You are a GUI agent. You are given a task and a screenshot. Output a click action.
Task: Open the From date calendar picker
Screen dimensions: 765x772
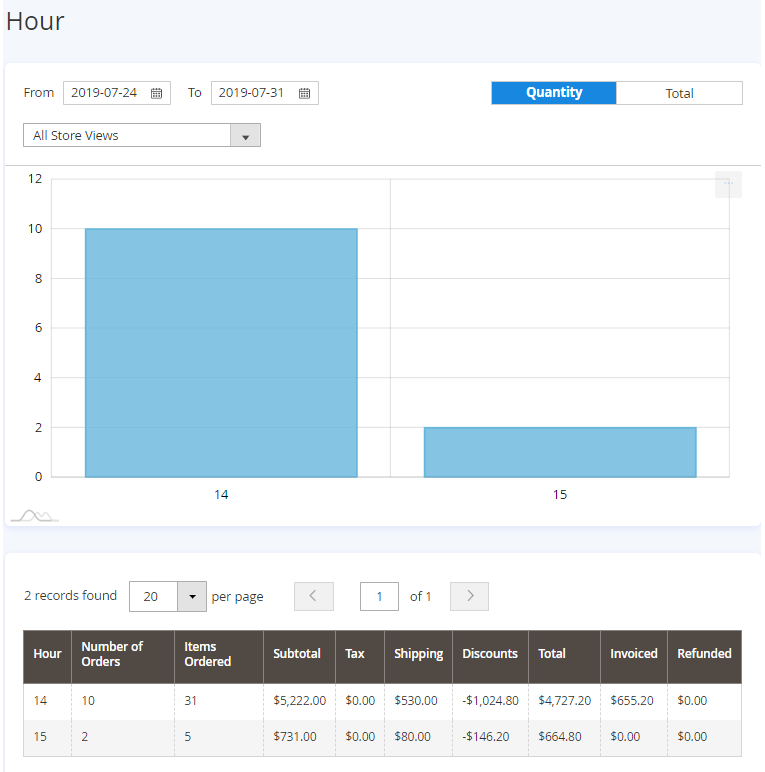(x=157, y=93)
